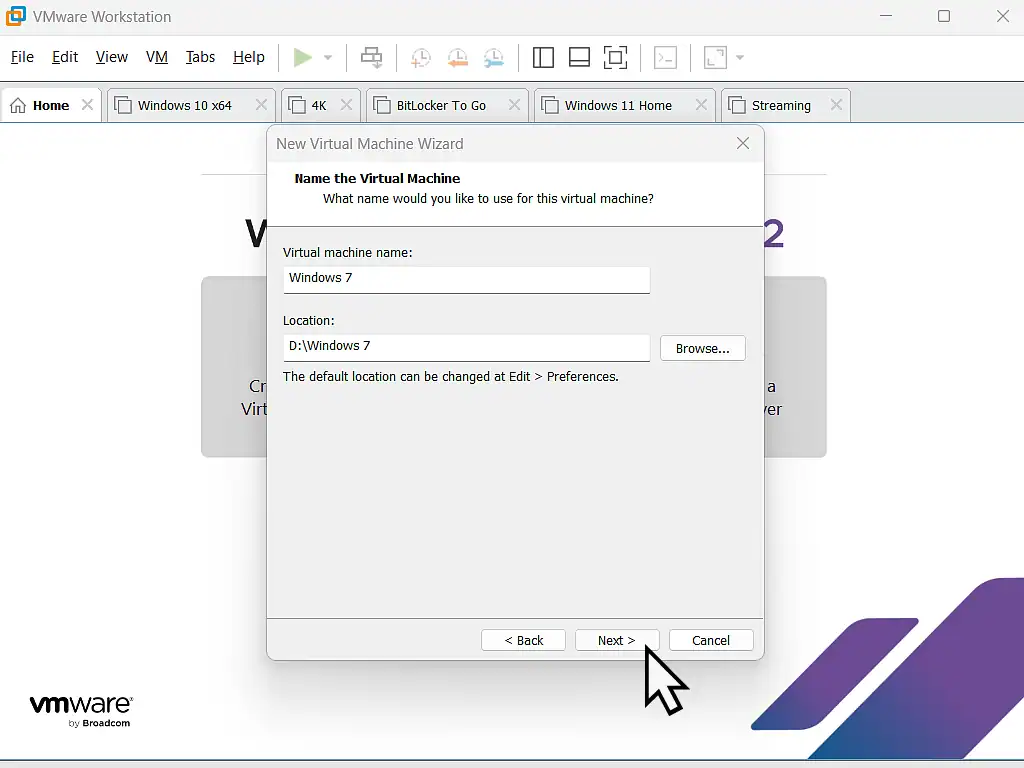This screenshot has height=768, width=1024.
Task: Select the Streaming tab
Action: [x=782, y=104]
